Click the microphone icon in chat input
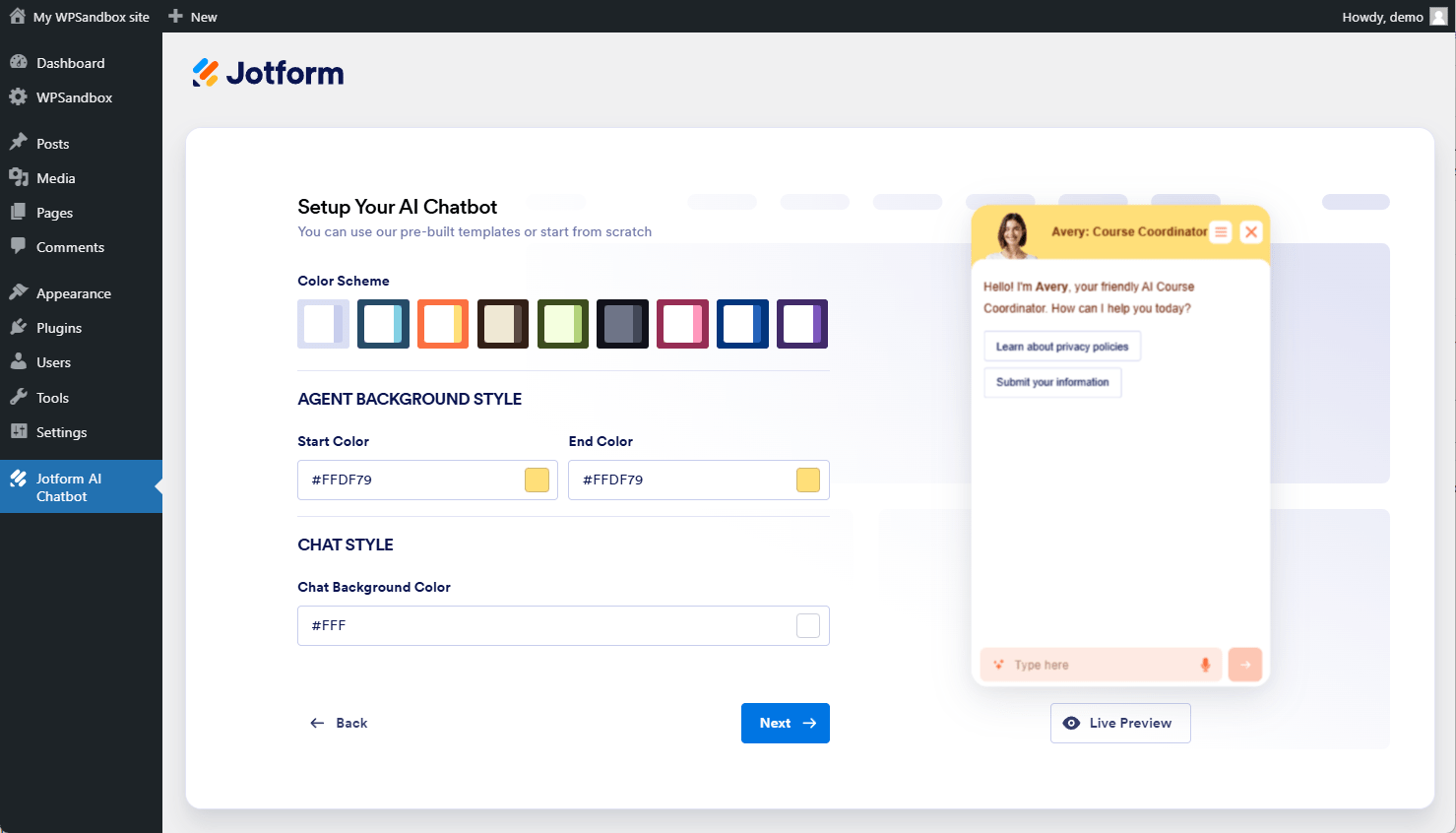The height and width of the screenshot is (833, 1456). pos(1205,665)
